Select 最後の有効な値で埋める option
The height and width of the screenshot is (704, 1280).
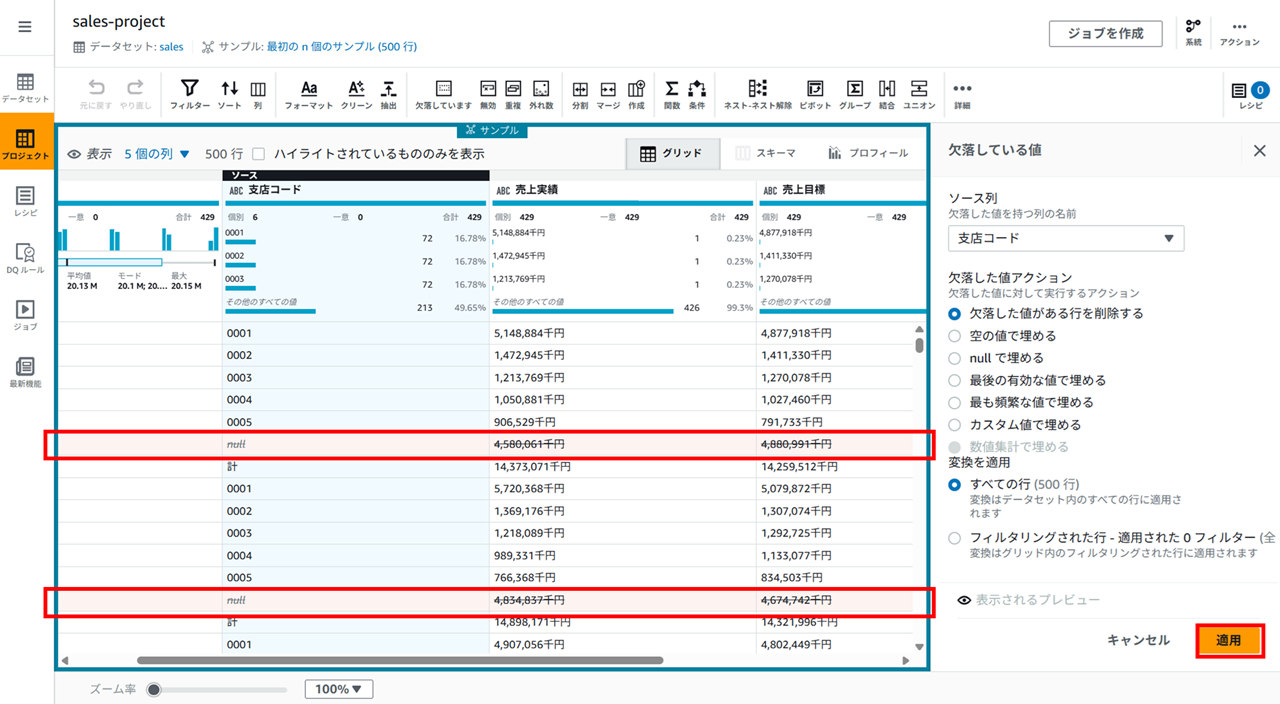click(954, 380)
